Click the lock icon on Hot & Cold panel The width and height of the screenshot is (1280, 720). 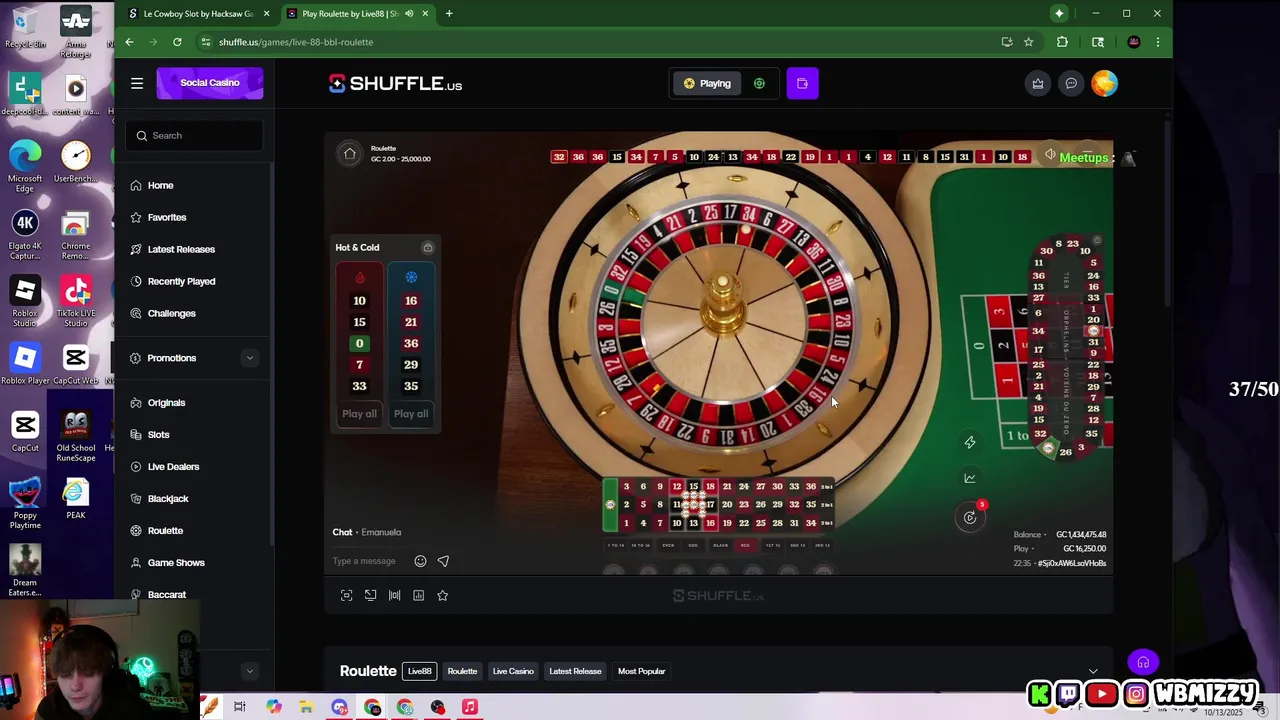coord(427,248)
